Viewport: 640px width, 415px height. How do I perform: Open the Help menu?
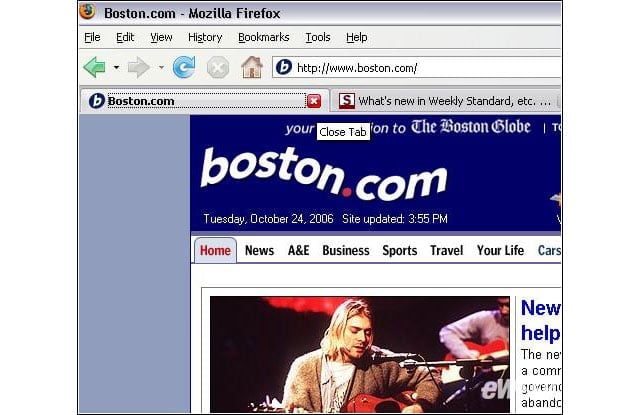click(x=356, y=37)
